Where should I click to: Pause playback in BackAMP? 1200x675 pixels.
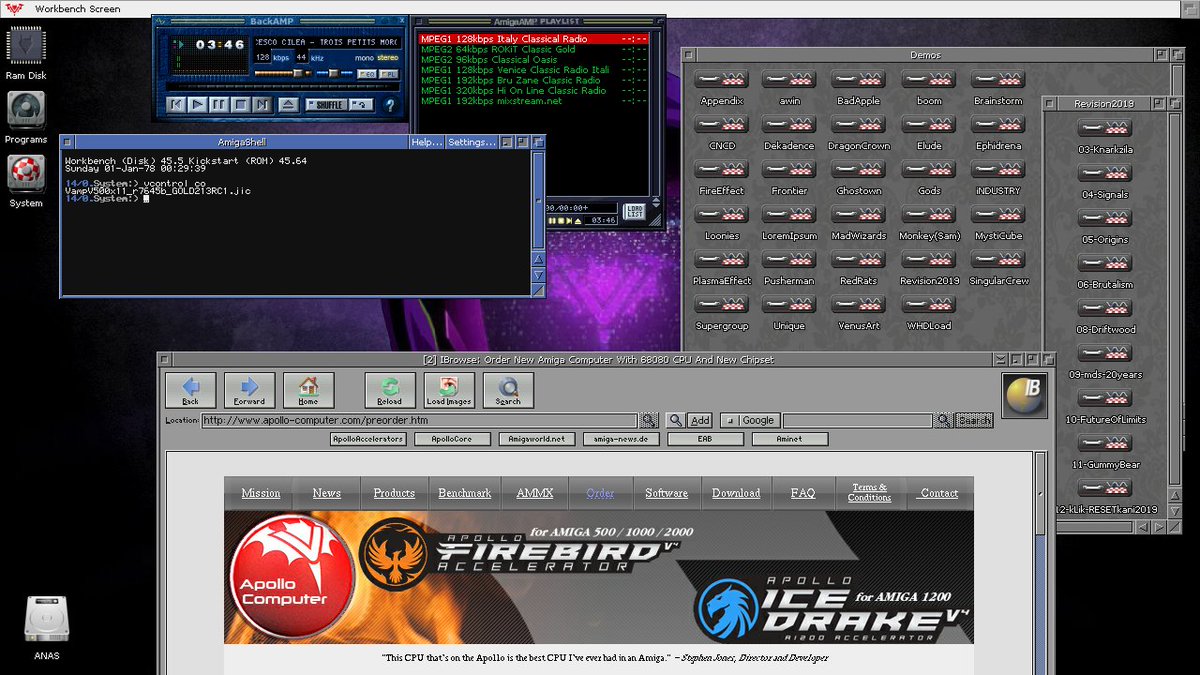coord(219,104)
